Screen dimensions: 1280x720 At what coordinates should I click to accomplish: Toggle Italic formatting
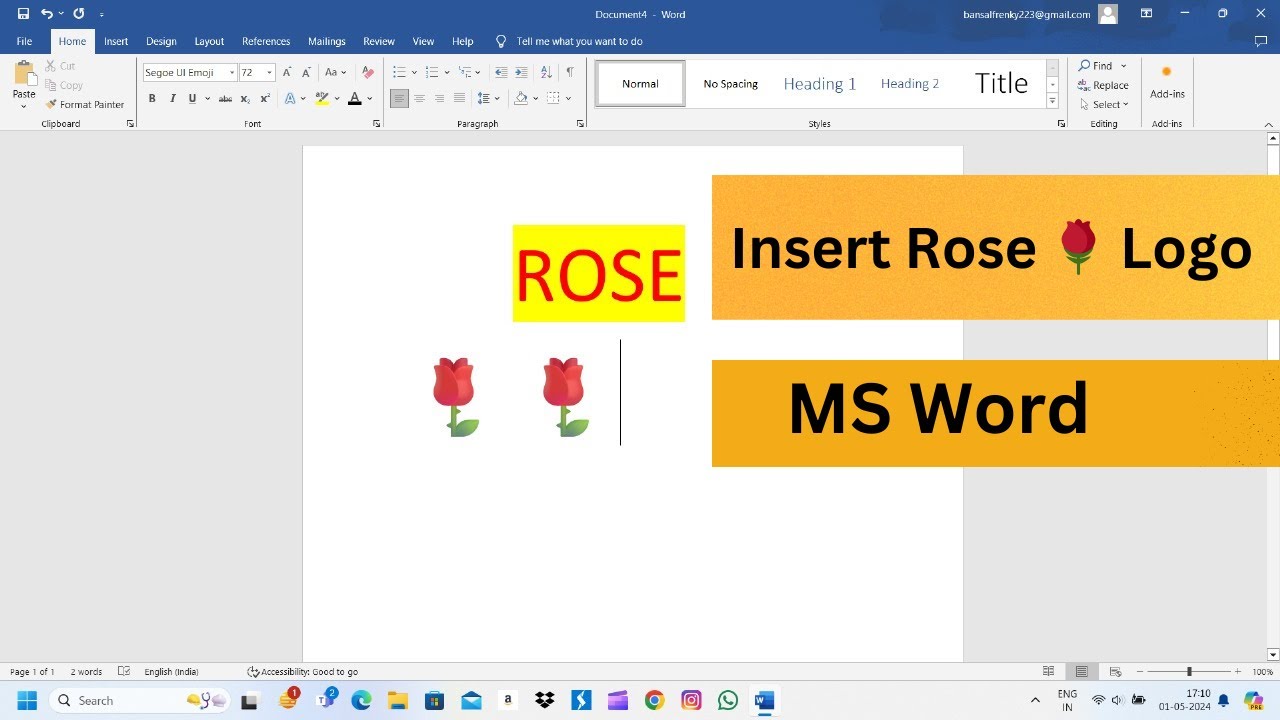(x=172, y=98)
